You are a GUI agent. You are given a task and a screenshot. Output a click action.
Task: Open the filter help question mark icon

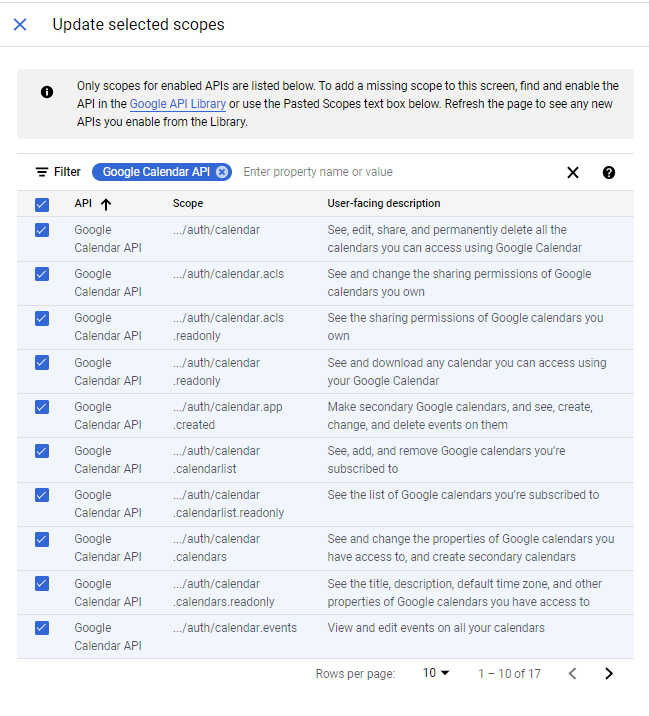click(x=609, y=172)
